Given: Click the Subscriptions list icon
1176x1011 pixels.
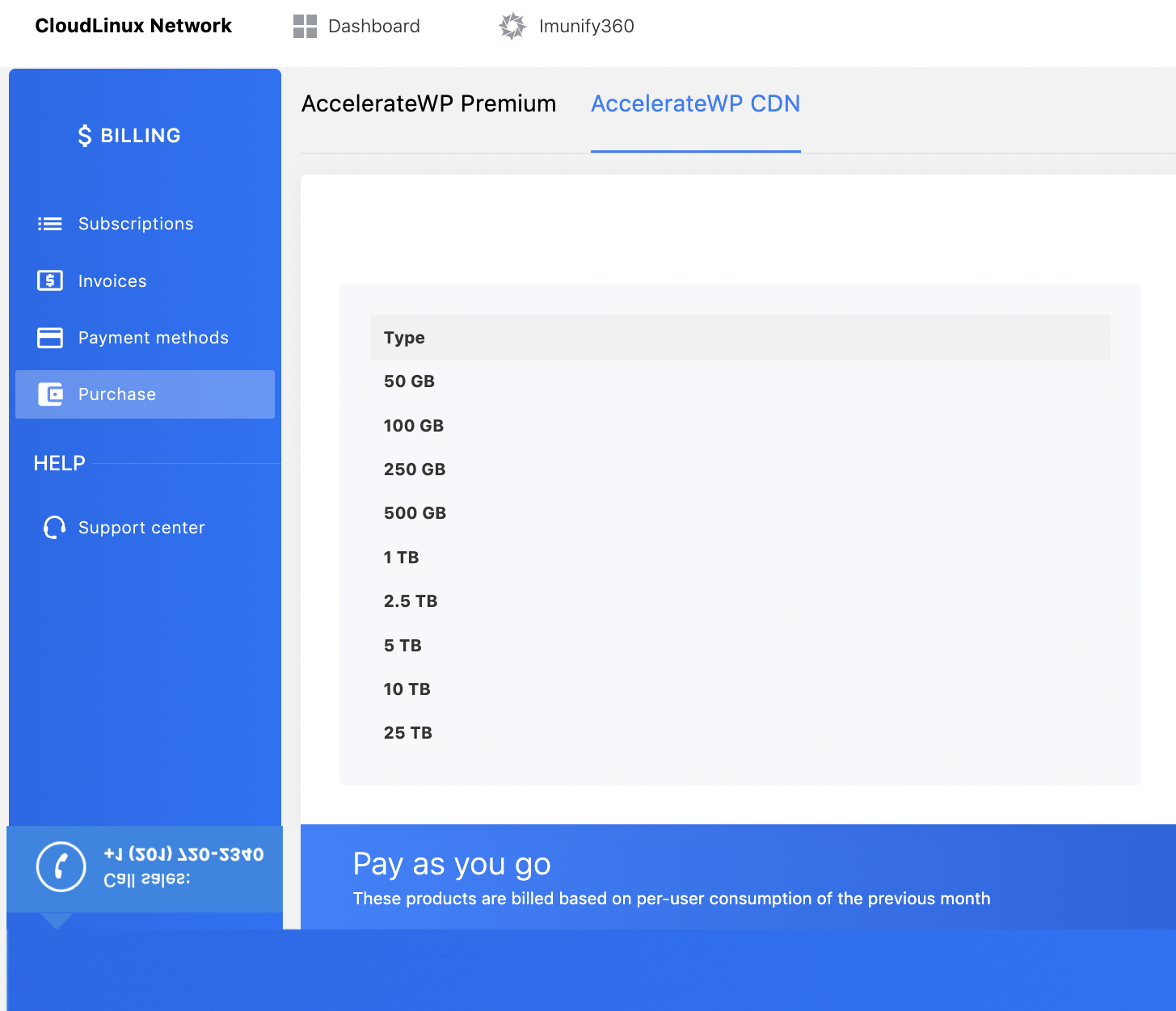Looking at the screenshot, I should tap(49, 224).
